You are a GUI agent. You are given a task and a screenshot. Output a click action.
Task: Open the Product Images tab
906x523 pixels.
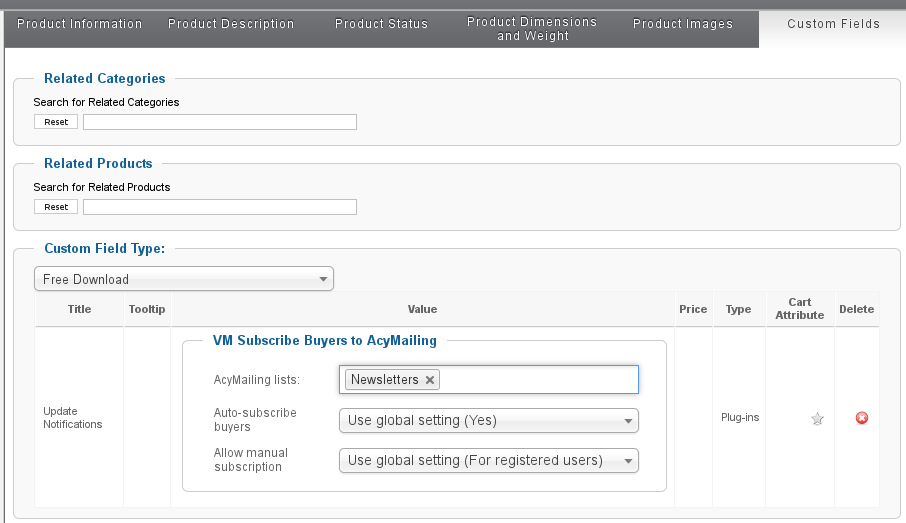pyautogui.click(x=683, y=24)
